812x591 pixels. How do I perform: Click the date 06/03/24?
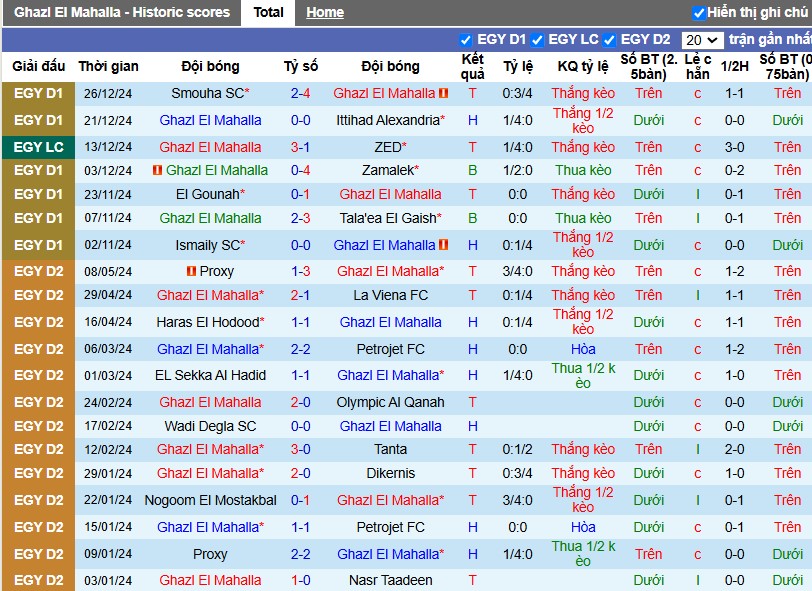[108, 349]
